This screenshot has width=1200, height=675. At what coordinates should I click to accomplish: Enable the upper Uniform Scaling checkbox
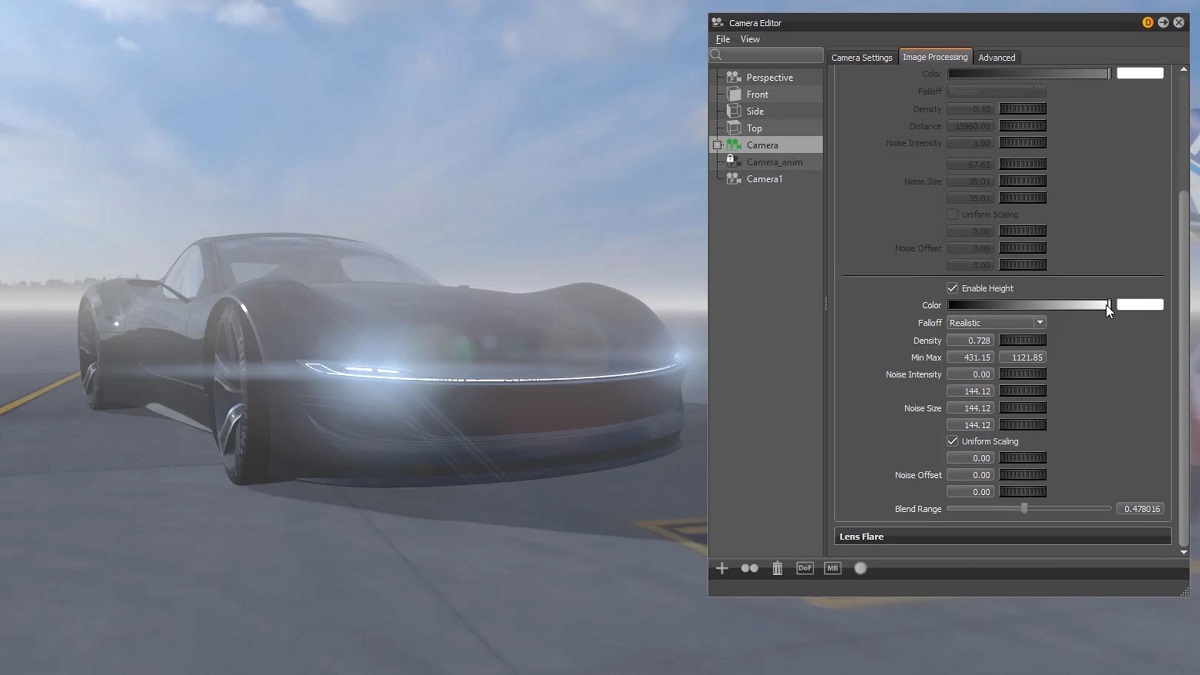coord(952,214)
